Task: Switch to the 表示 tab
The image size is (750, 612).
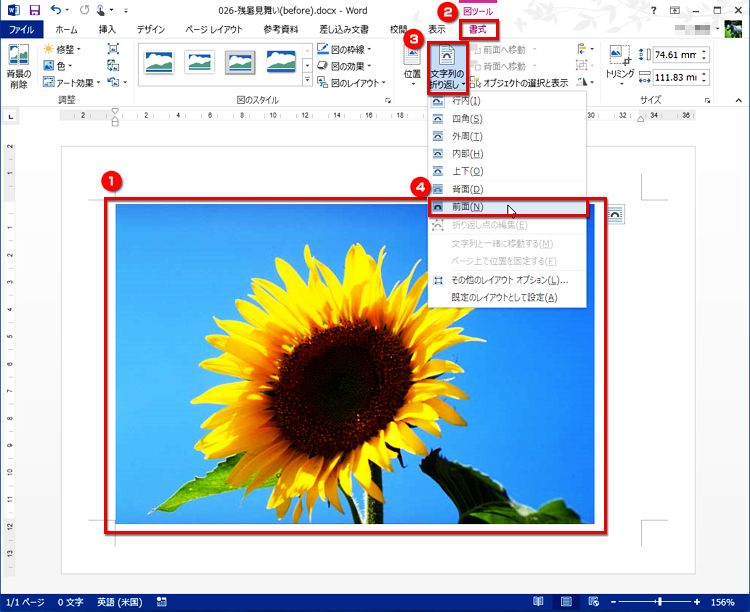Action: tap(436, 29)
